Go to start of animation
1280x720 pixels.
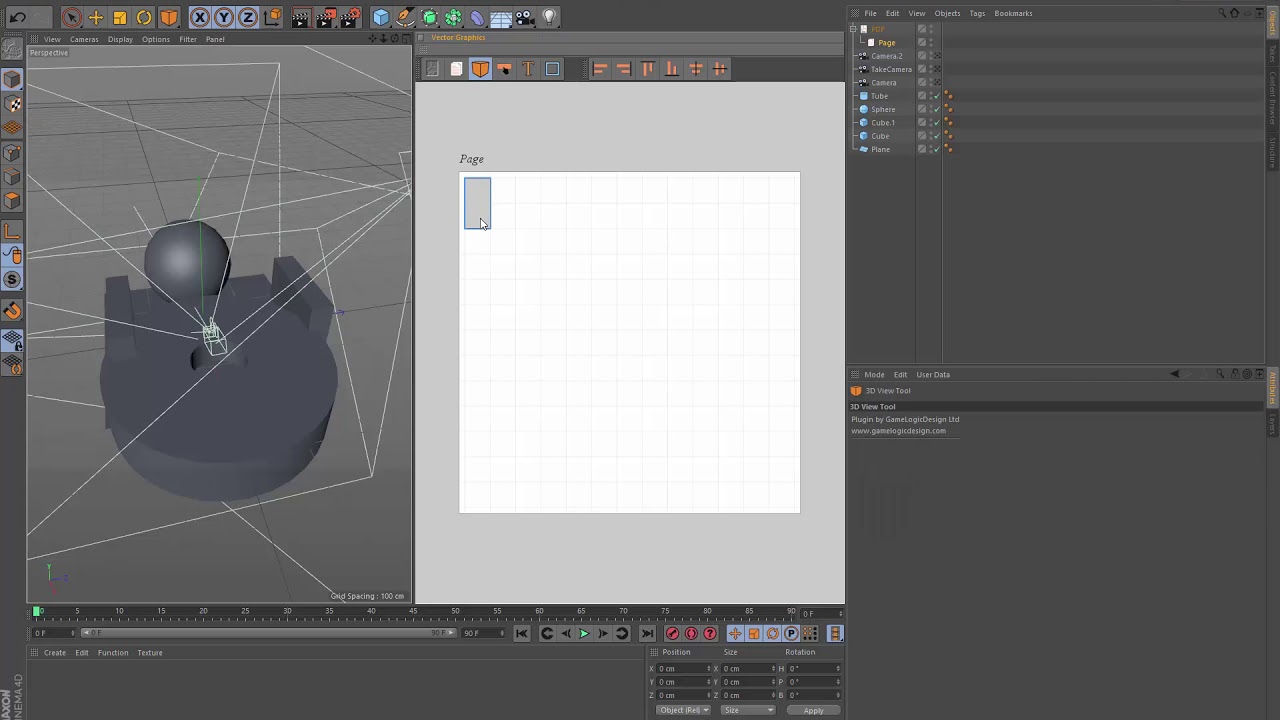522,633
